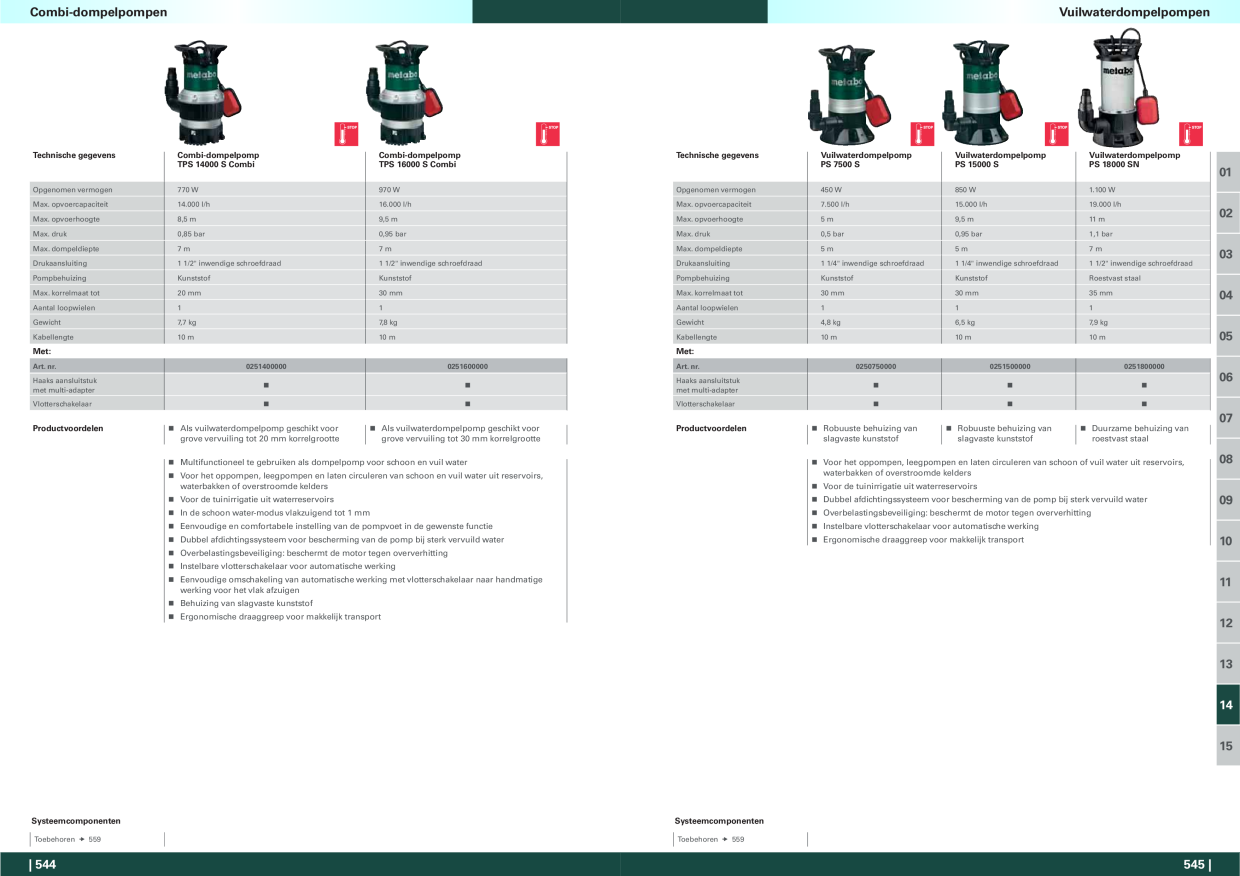1240x876 pixels.
Task: Select the highlighted chapter tab 14
Action: pyautogui.click(x=1227, y=705)
